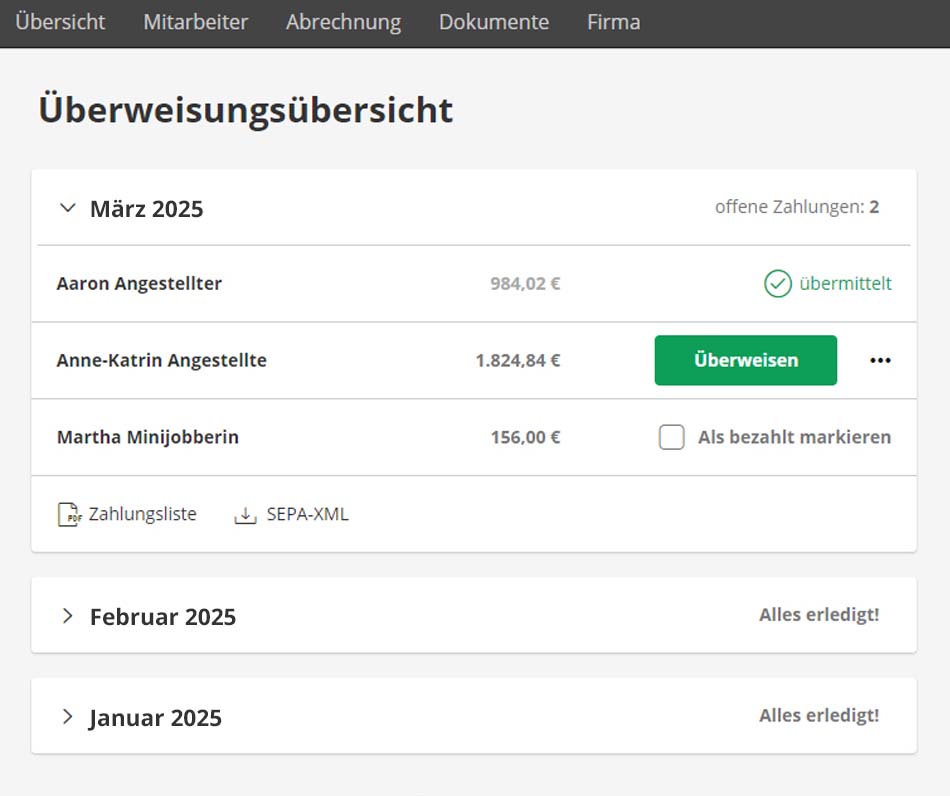Go to the Übersicht menu item
The width and height of the screenshot is (950, 796).
coord(60,22)
